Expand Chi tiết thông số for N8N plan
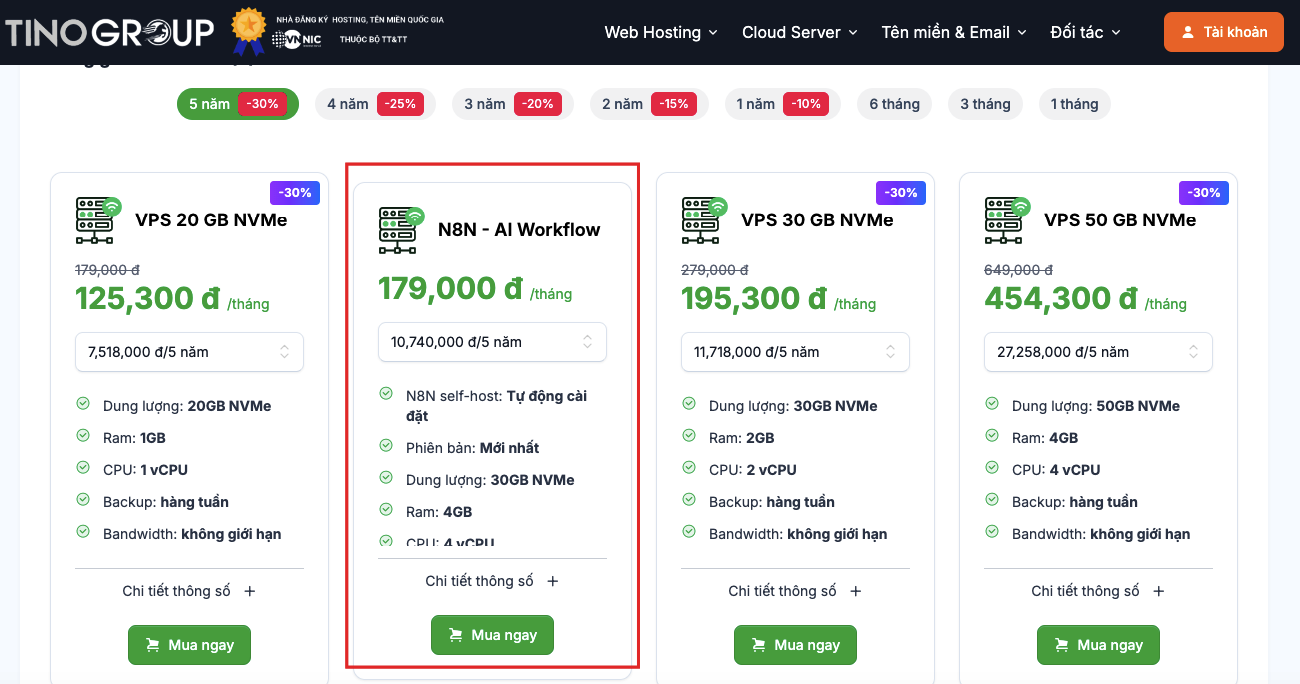This screenshot has height=684, width=1300. click(x=492, y=581)
